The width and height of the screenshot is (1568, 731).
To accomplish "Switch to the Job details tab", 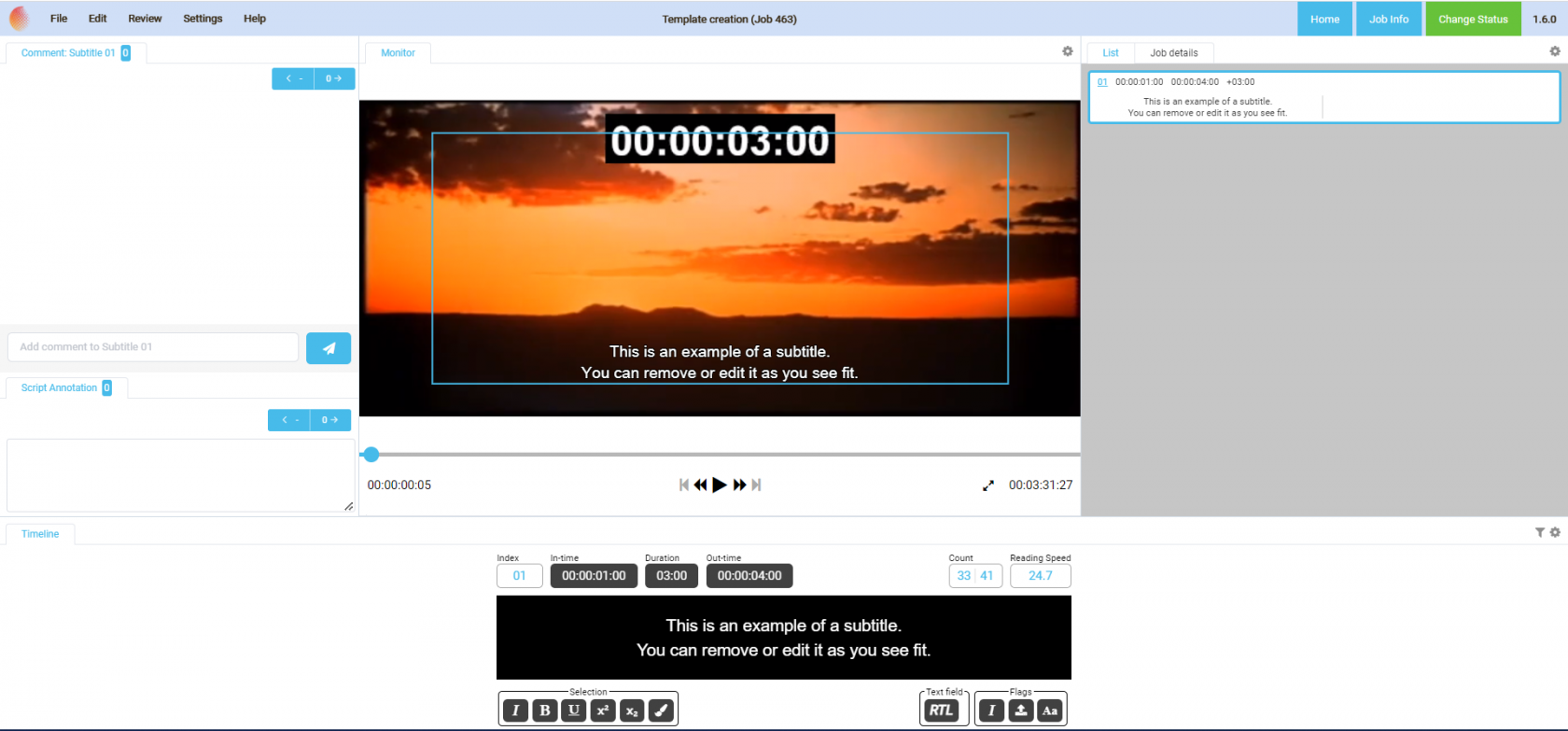I will tap(1174, 53).
